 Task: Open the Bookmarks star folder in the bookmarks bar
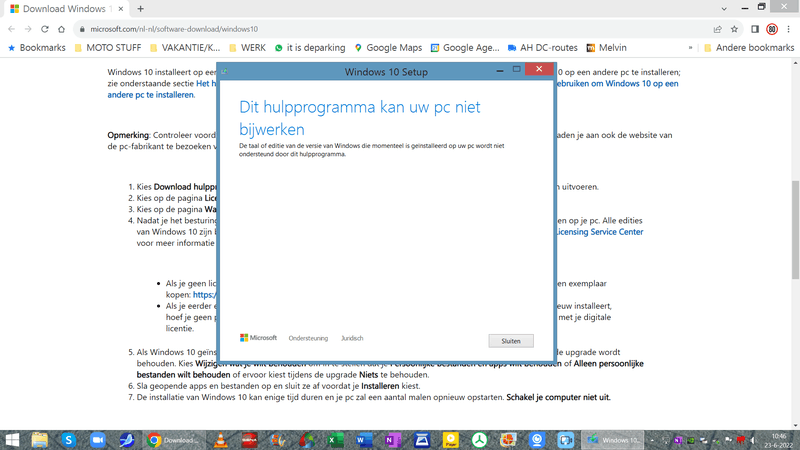[37, 47]
